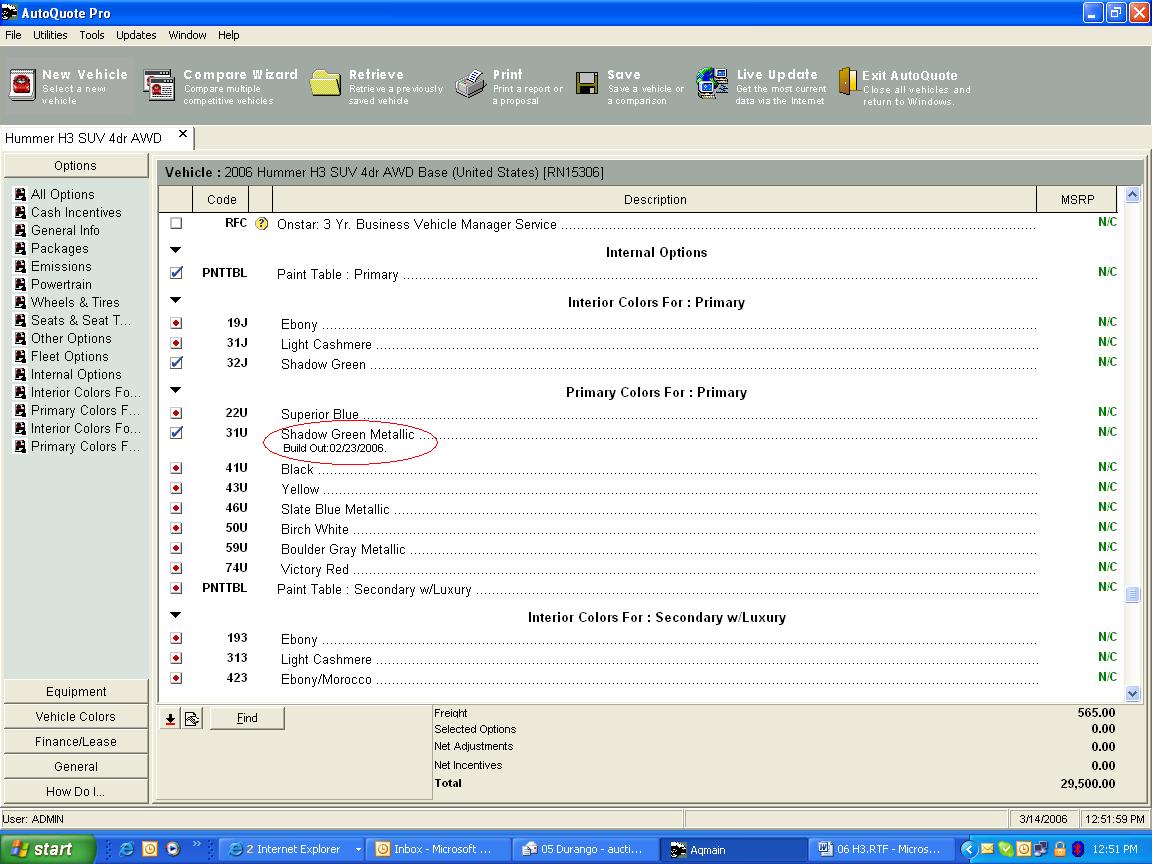Open the Windows start button

pos(48,849)
